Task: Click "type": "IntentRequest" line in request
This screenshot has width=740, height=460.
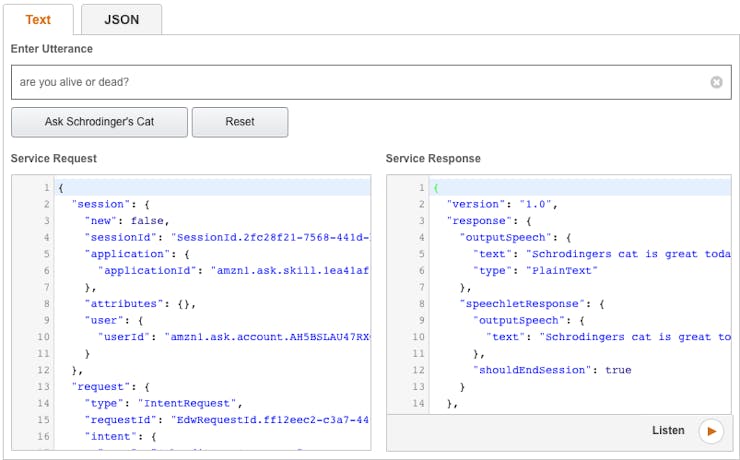Action: click(x=163, y=403)
